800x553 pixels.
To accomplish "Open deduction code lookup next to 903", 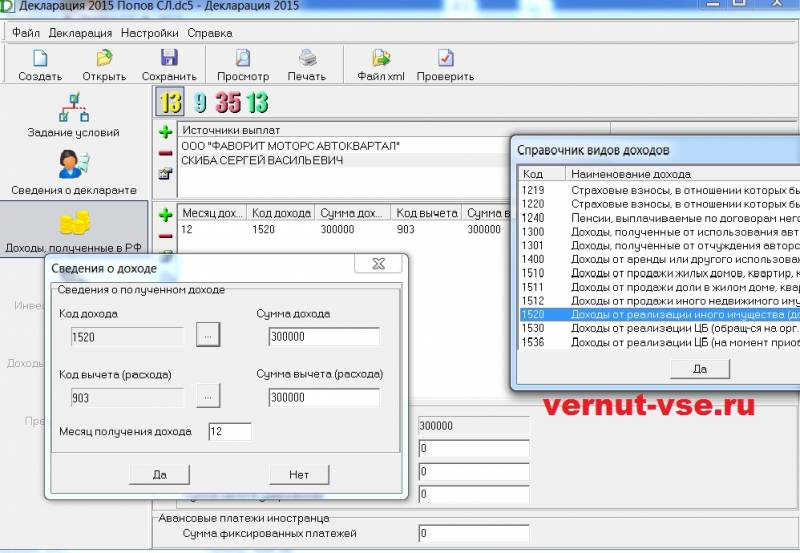I will click(208, 396).
